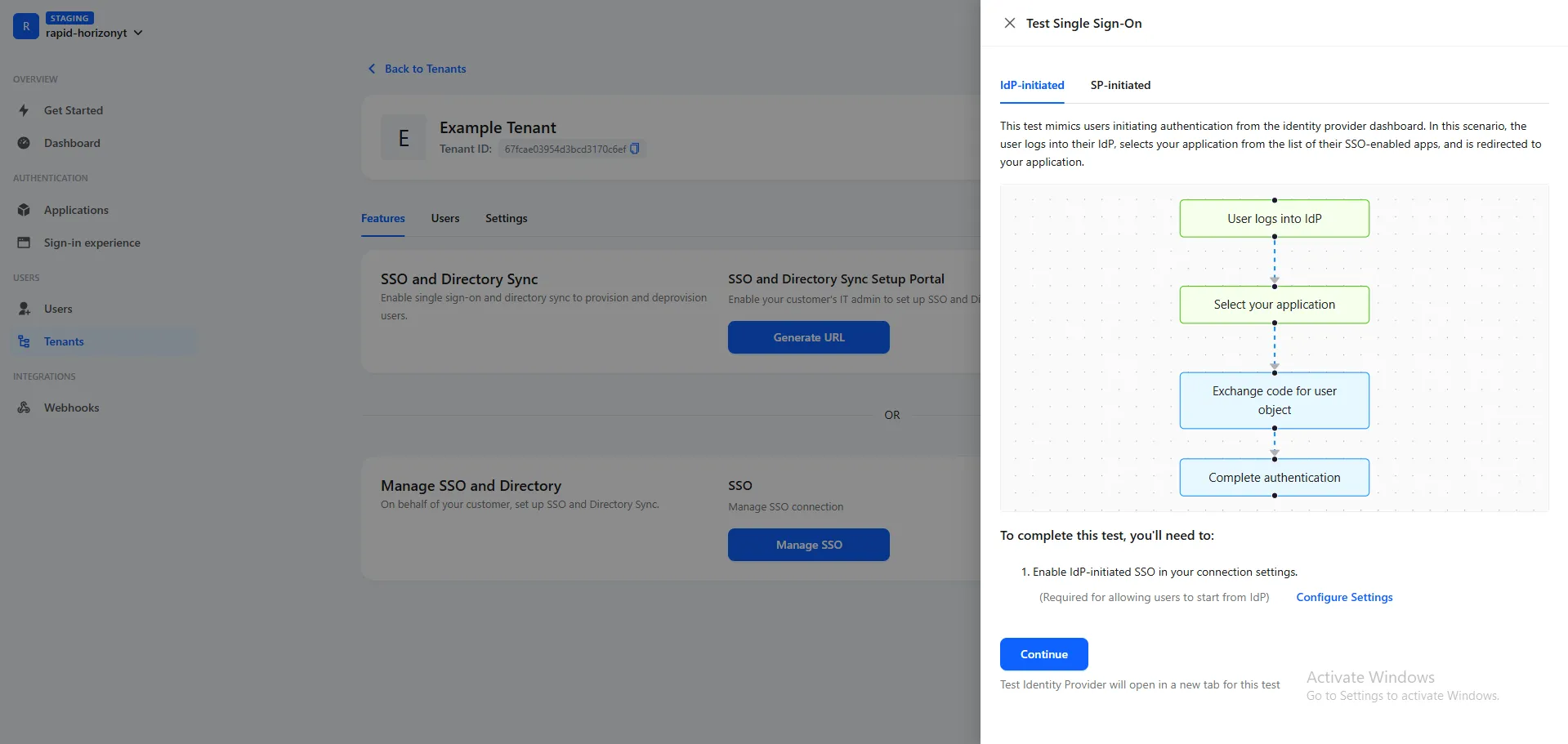Select the Sign-in experience icon
Image resolution: width=1568 pixels, height=744 pixels.
point(24,243)
